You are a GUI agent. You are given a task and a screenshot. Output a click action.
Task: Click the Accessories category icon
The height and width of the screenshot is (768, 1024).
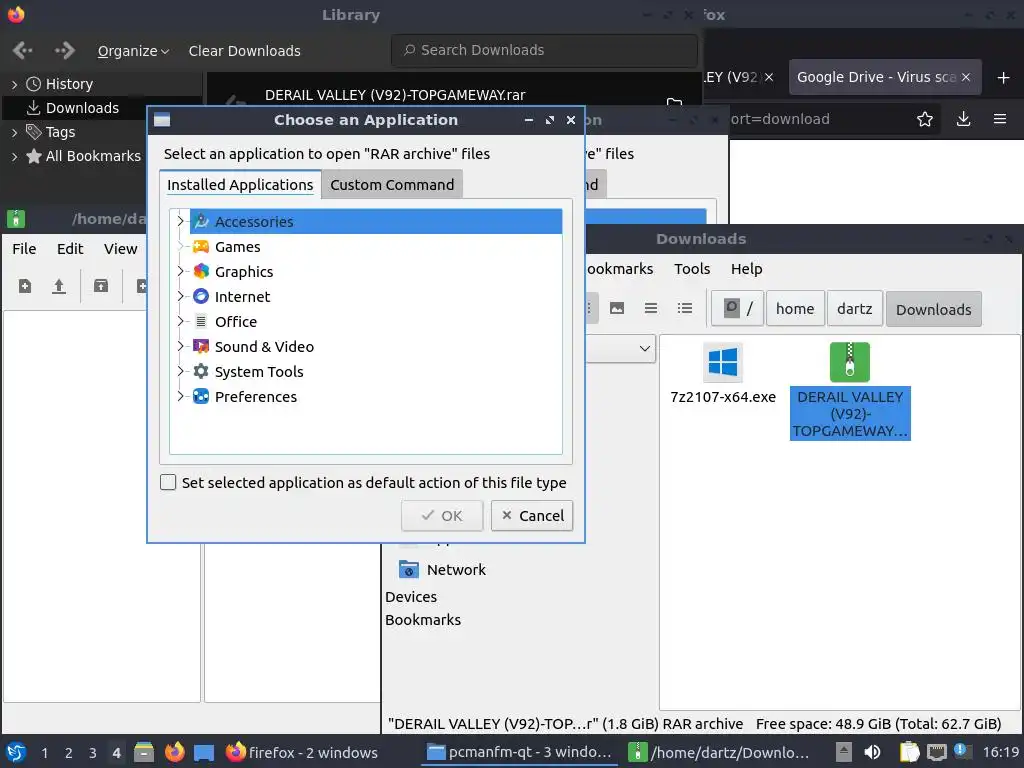pyautogui.click(x=201, y=221)
